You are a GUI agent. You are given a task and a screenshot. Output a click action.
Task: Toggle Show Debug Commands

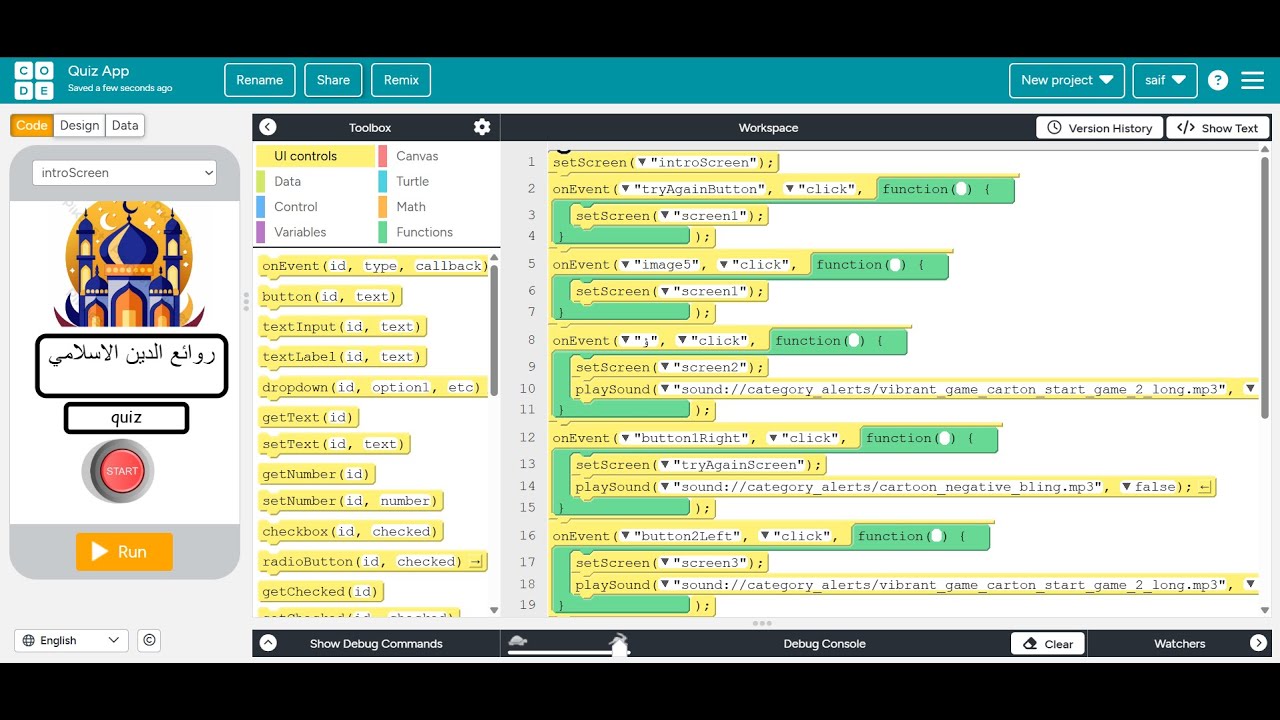[376, 643]
